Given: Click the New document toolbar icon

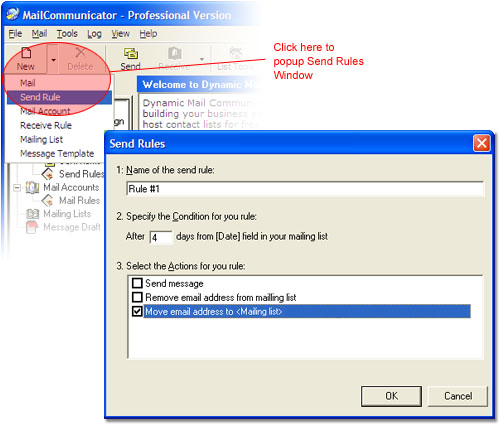Looking at the screenshot, I should click(x=26, y=53).
